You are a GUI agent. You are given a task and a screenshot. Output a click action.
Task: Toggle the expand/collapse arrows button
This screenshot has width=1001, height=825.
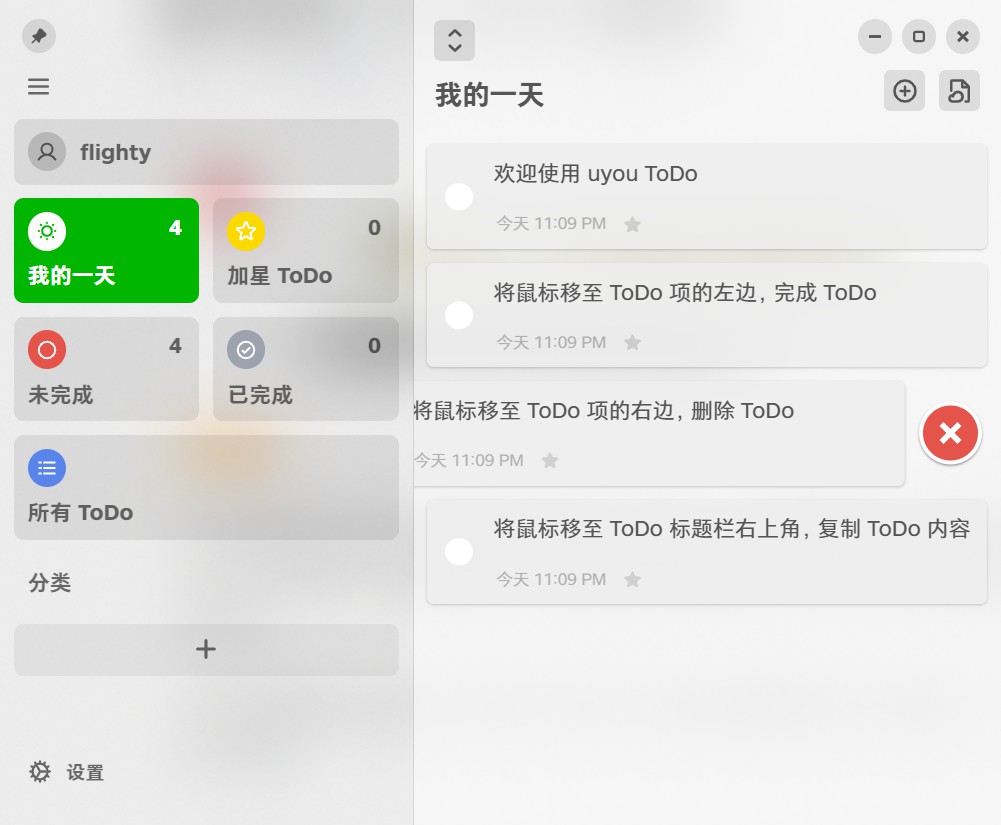point(454,40)
